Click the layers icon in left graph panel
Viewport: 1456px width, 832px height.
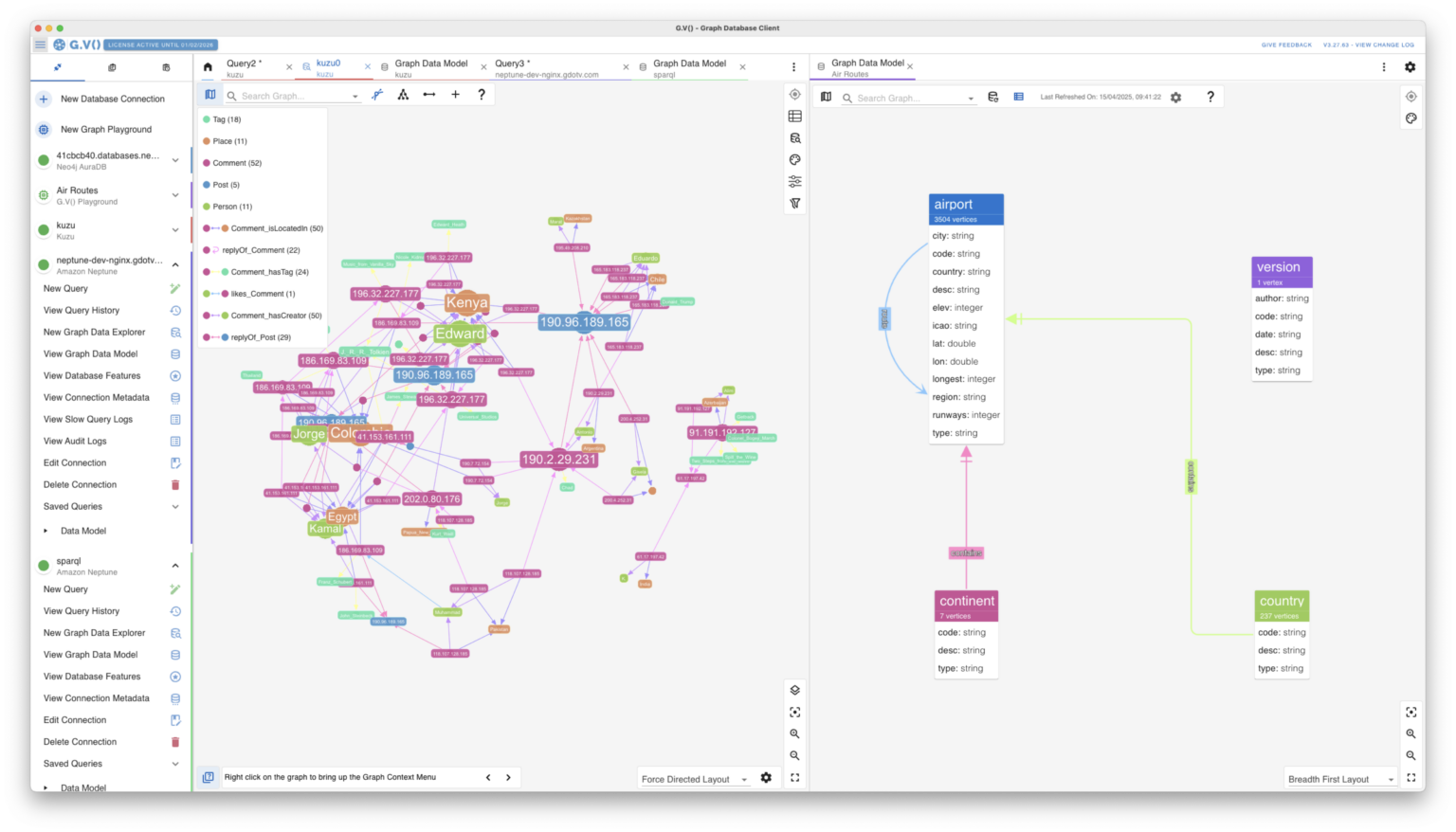click(x=794, y=691)
